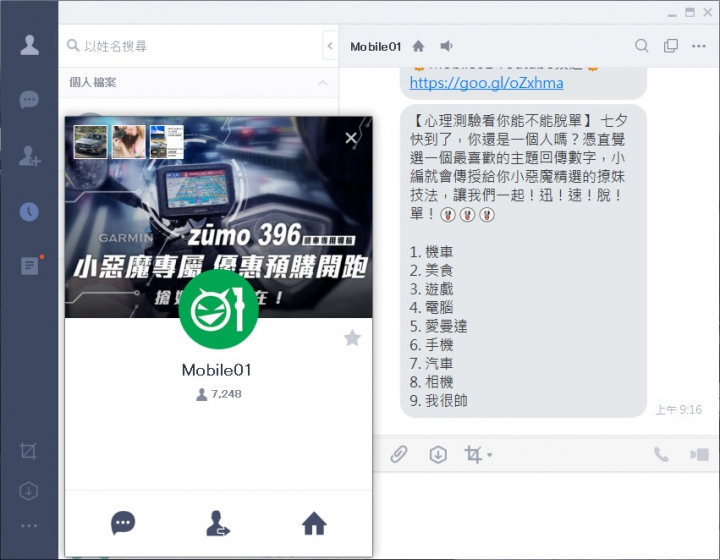Open the Chats tab in sidebar
Viewport: 720px width, 560px height.
29,100
